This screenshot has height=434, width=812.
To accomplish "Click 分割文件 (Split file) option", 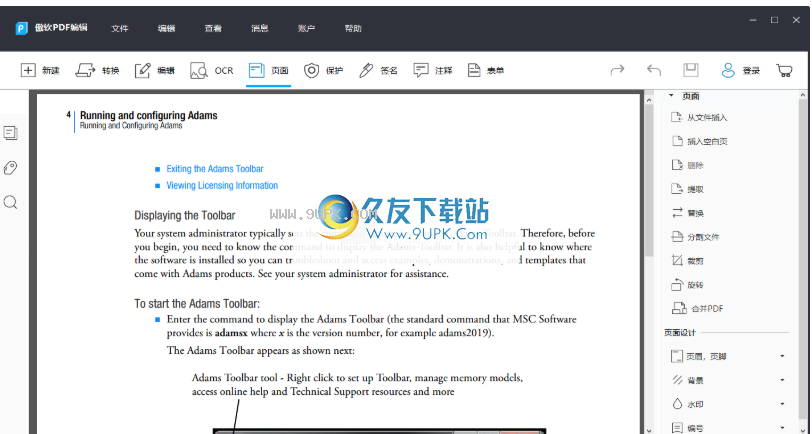I will [x=695, y=237].
